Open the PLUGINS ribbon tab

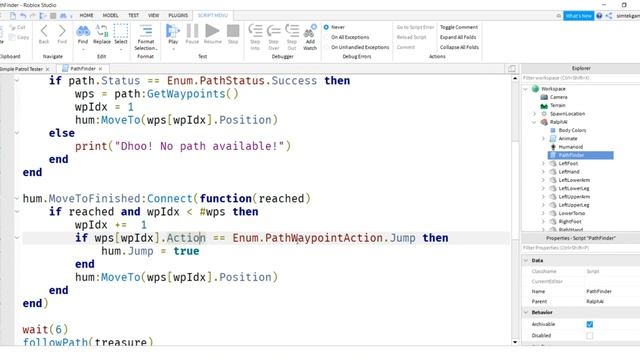point(178,16)
